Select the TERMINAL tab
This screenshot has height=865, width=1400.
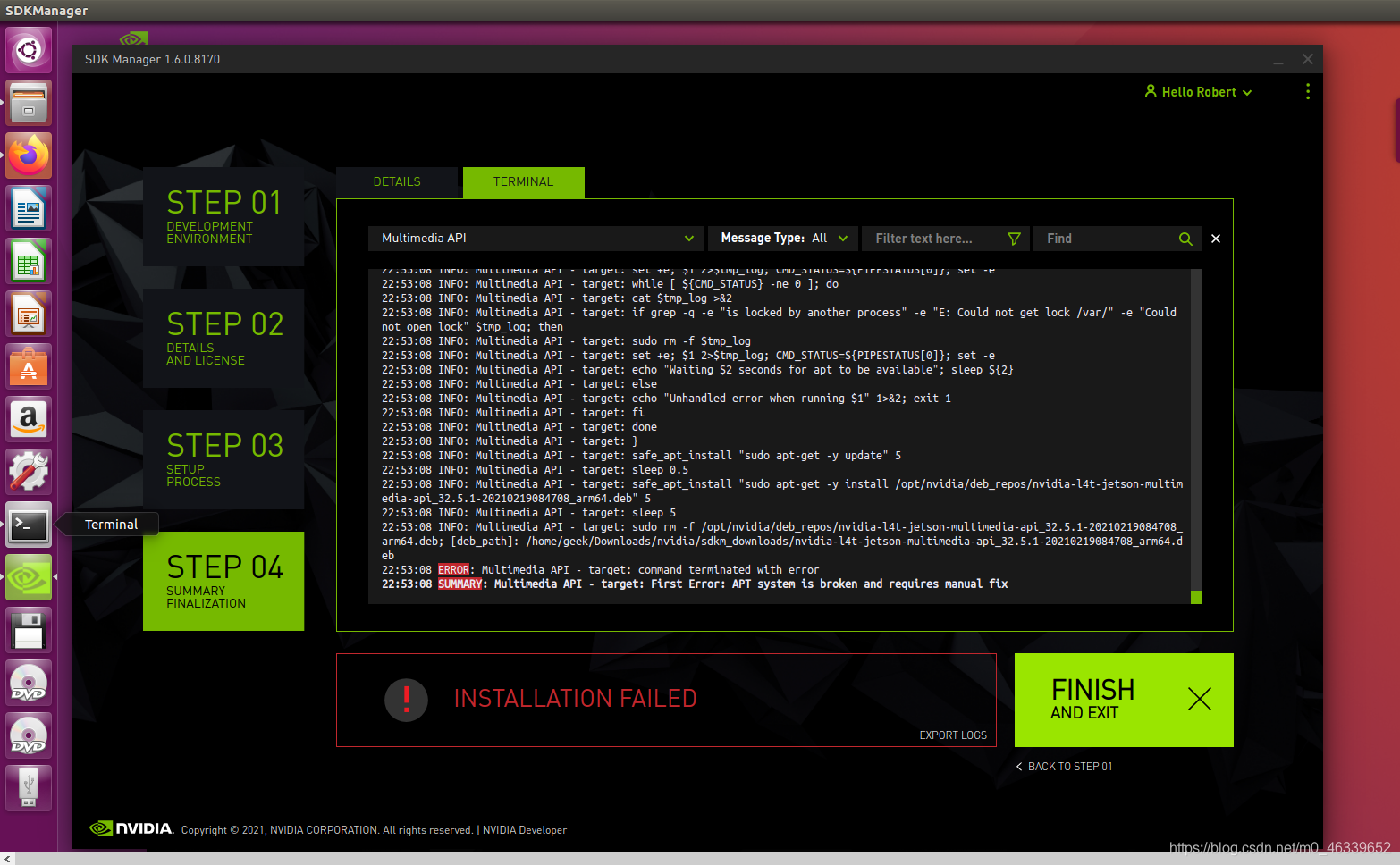pos(524,182)
